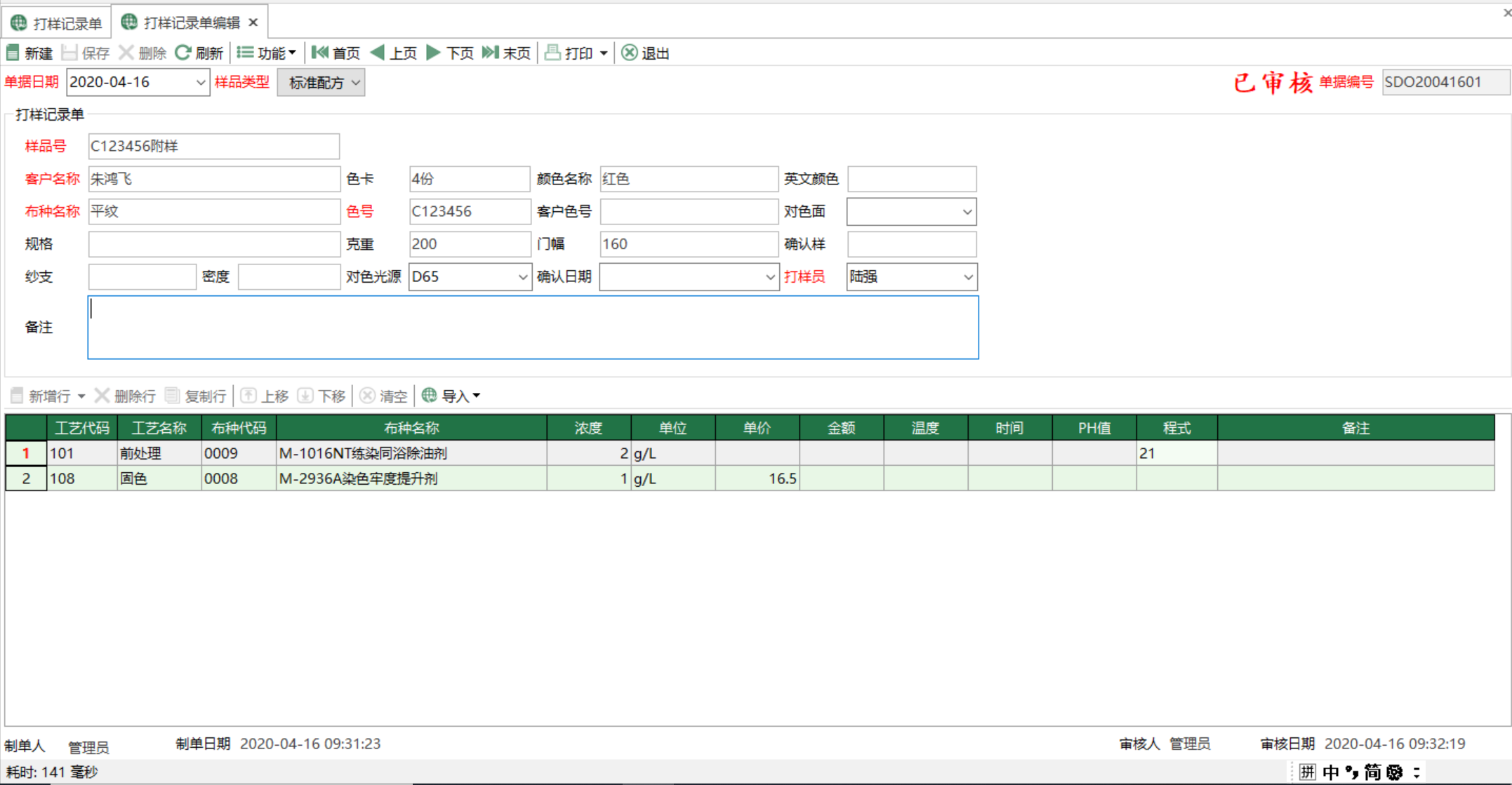Click the 拼 IME mode indicator

click(1307, 772)
